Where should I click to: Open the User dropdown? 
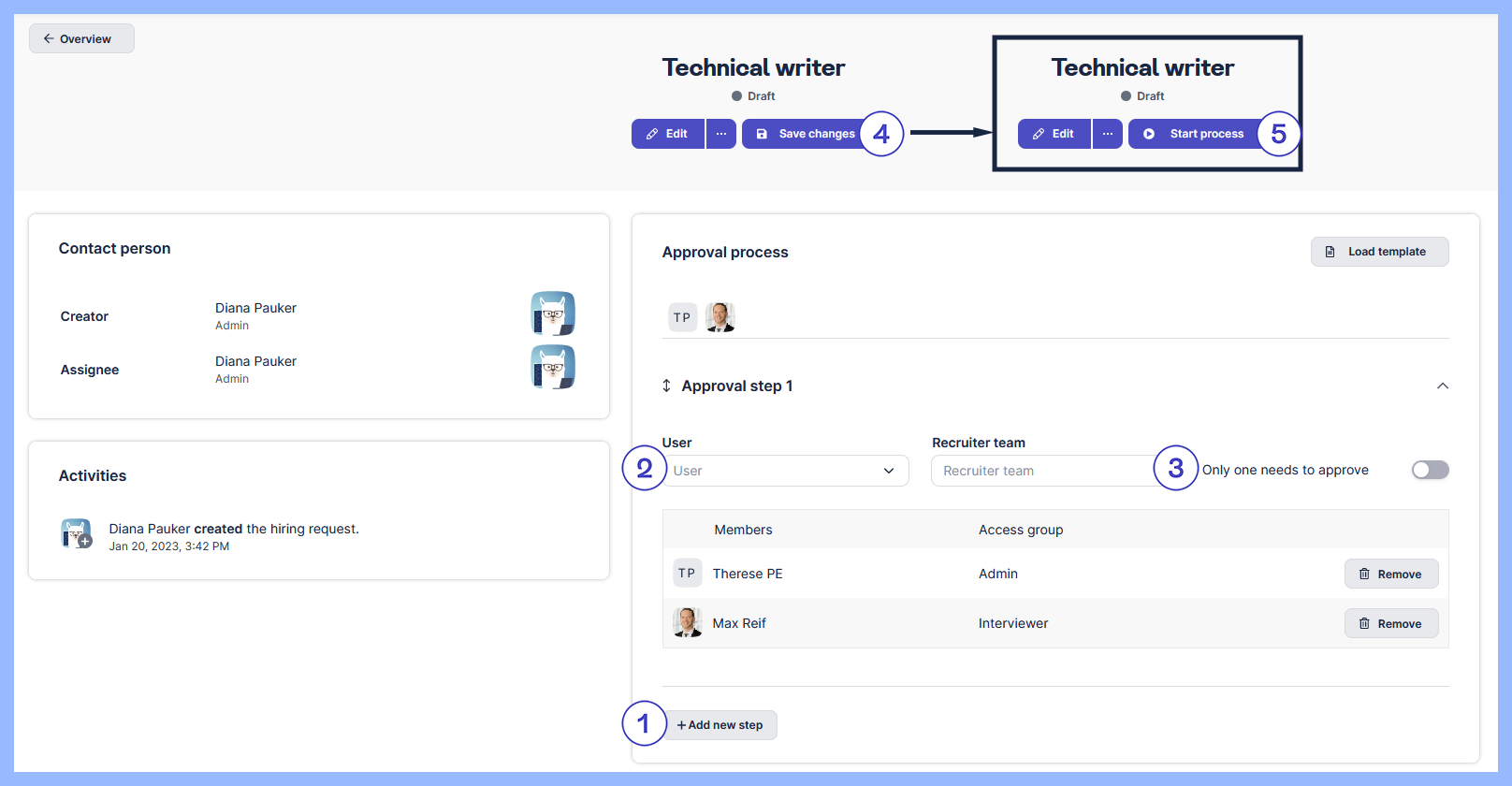[786, 471]
